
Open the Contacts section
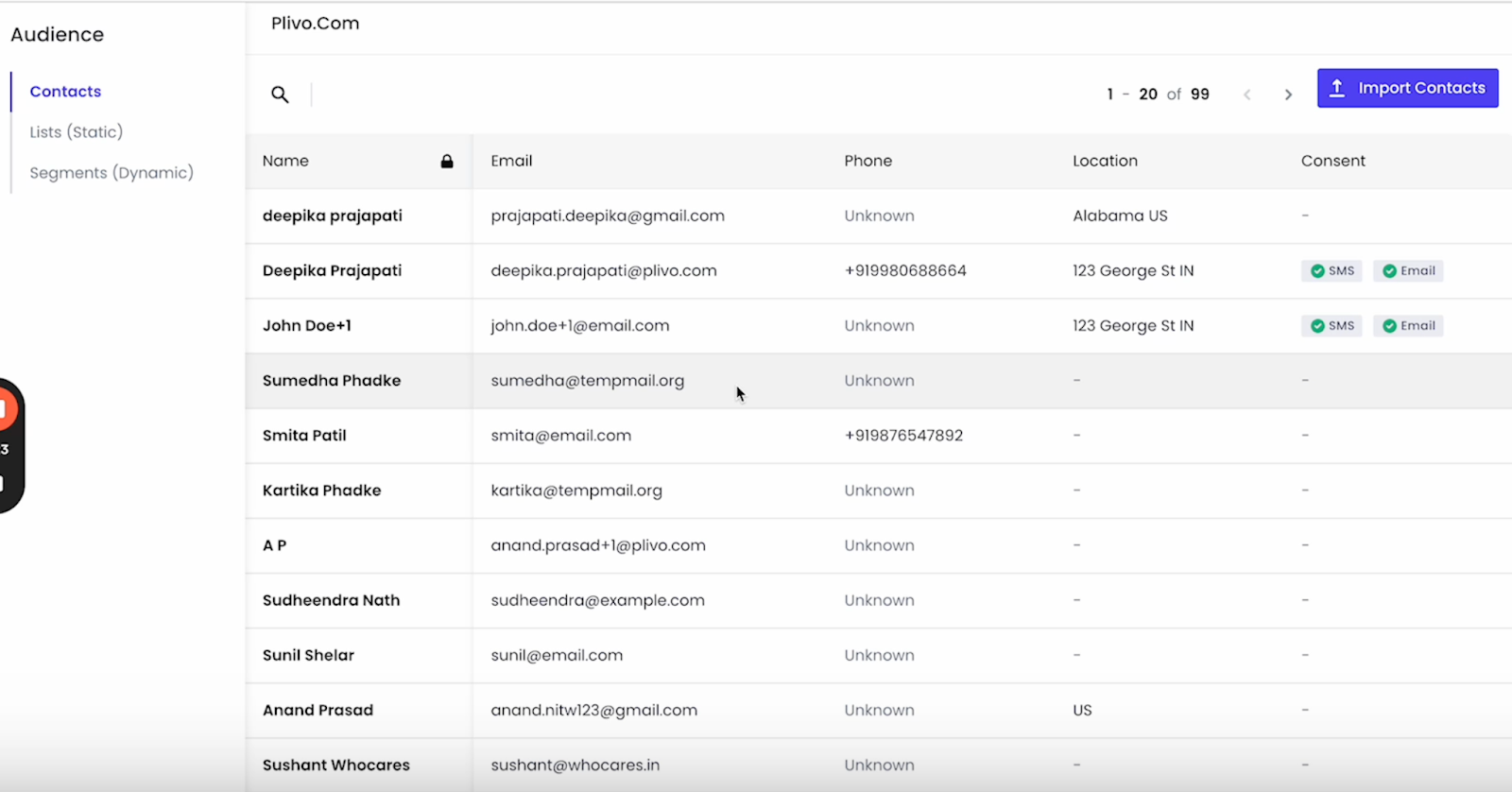[x=65, y=92]
